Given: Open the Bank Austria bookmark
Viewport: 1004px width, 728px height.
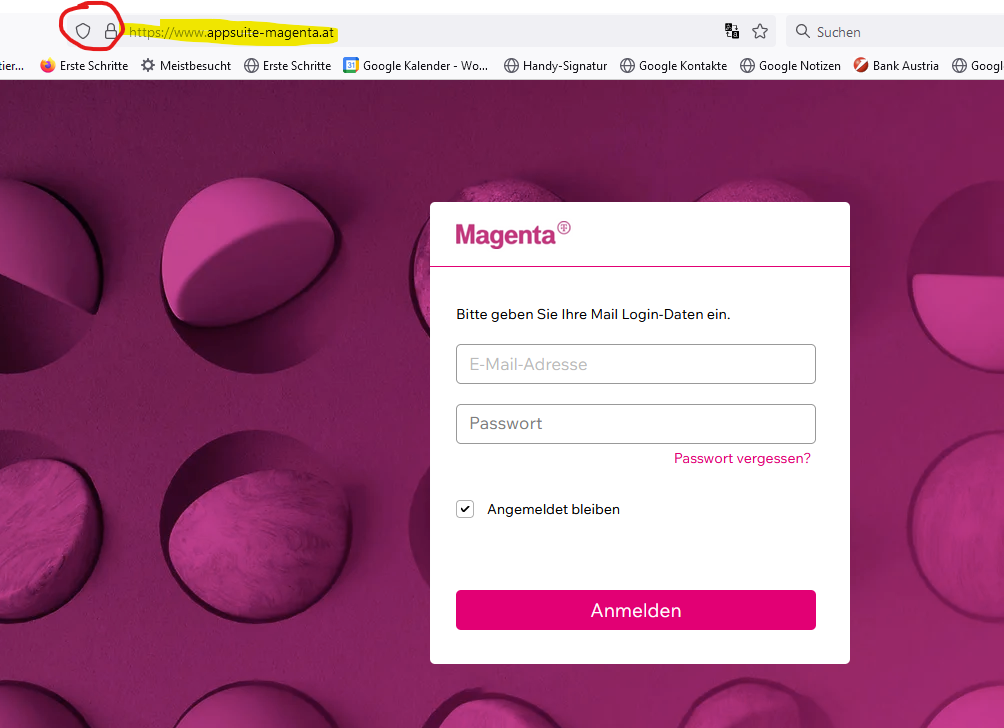Looking at the screenshot, I should [x=896, y=65].
